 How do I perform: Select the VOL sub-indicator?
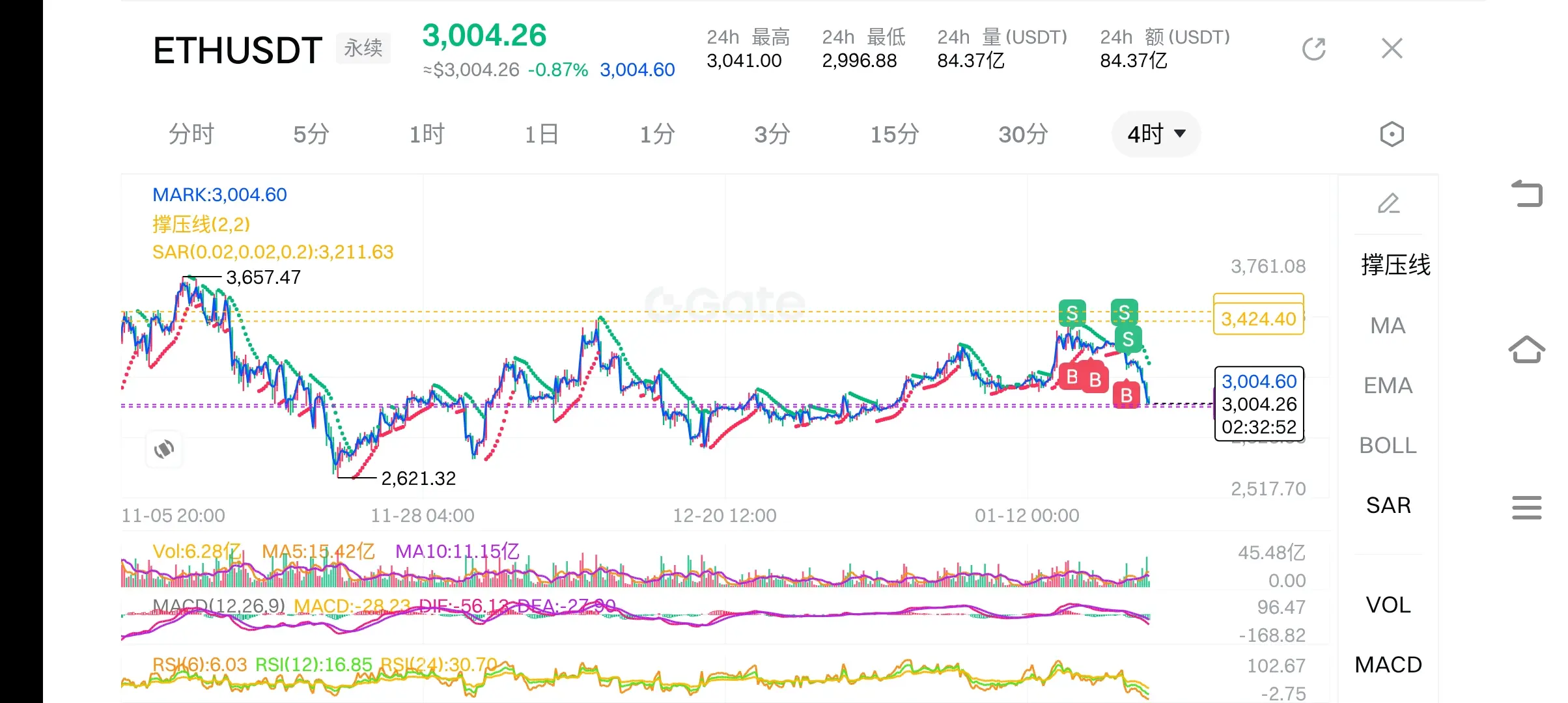1388,605
